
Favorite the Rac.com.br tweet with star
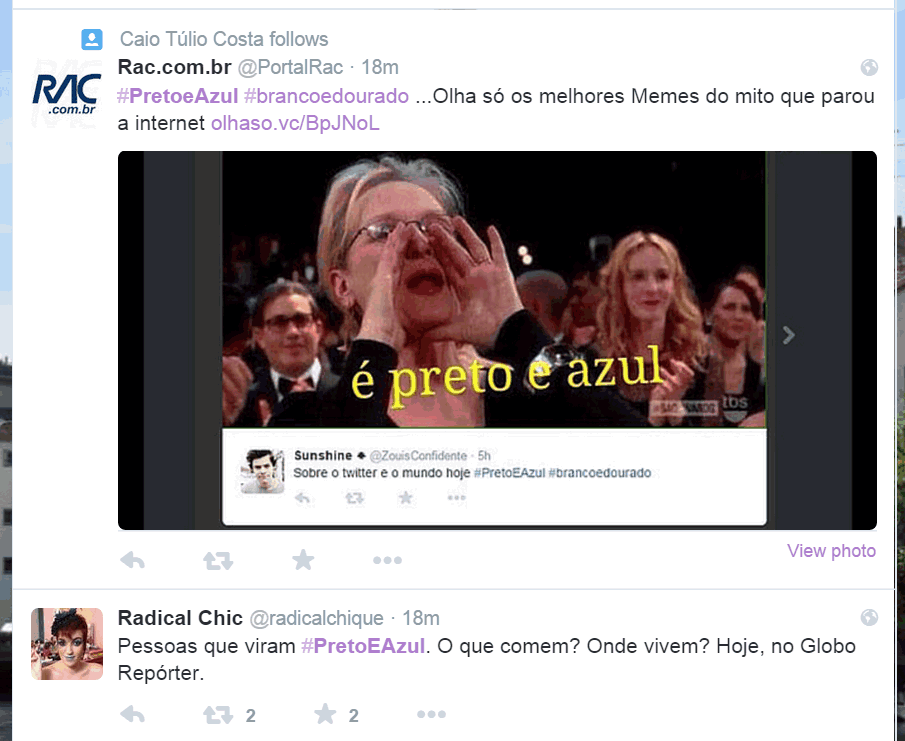point(303,560)
